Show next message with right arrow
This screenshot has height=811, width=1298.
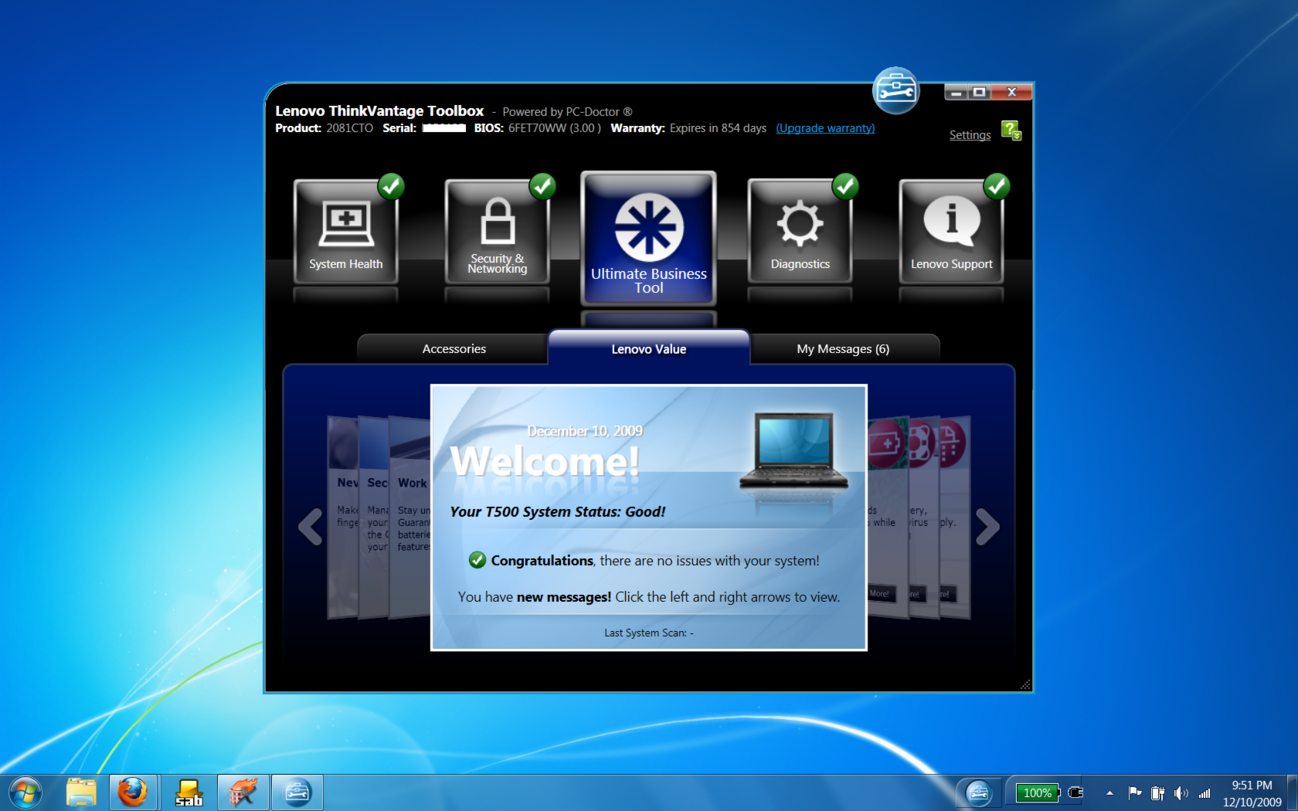click(987, 527)
